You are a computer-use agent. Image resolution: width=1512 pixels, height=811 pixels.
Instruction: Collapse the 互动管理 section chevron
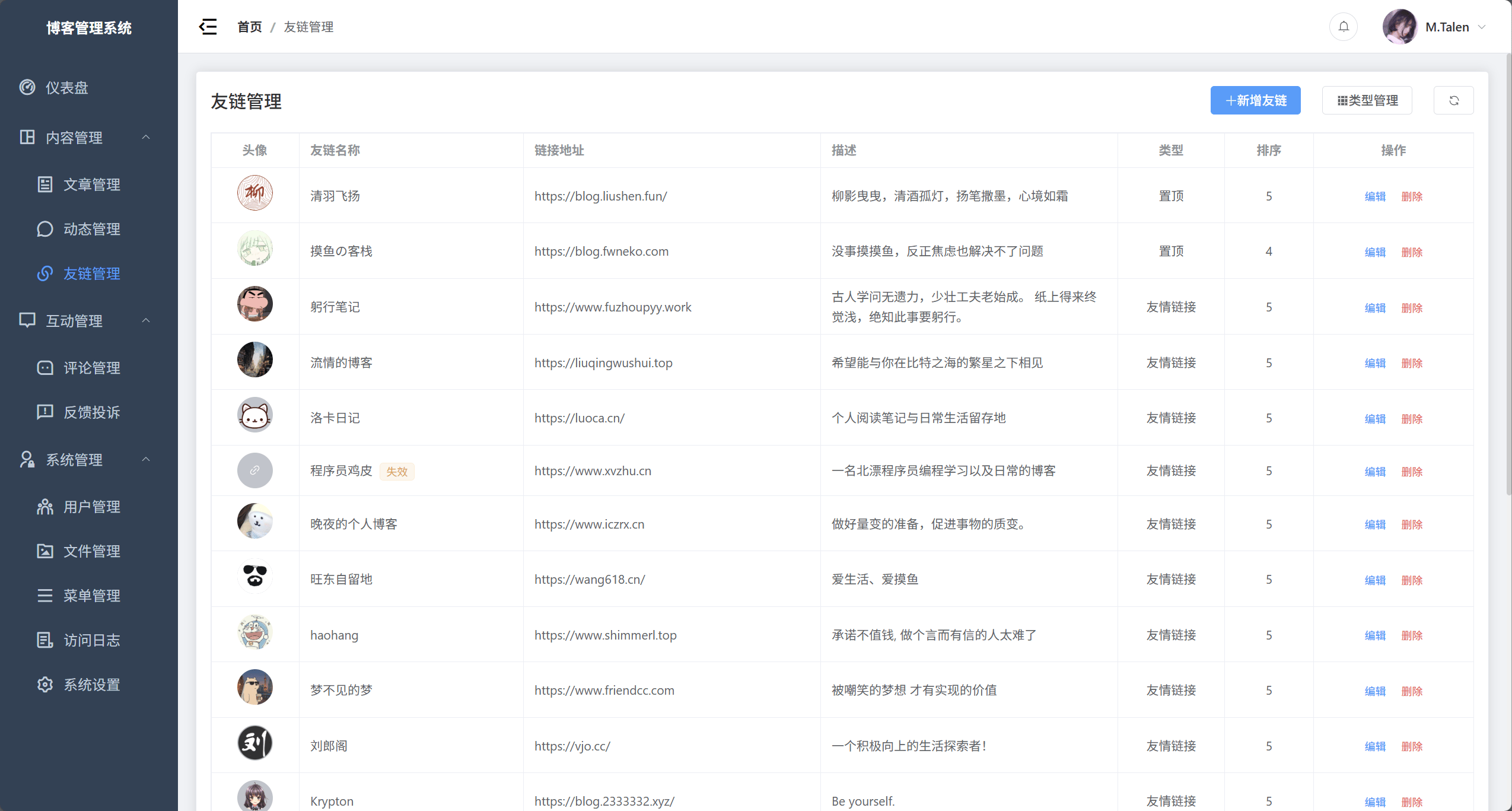coord(147,320)
